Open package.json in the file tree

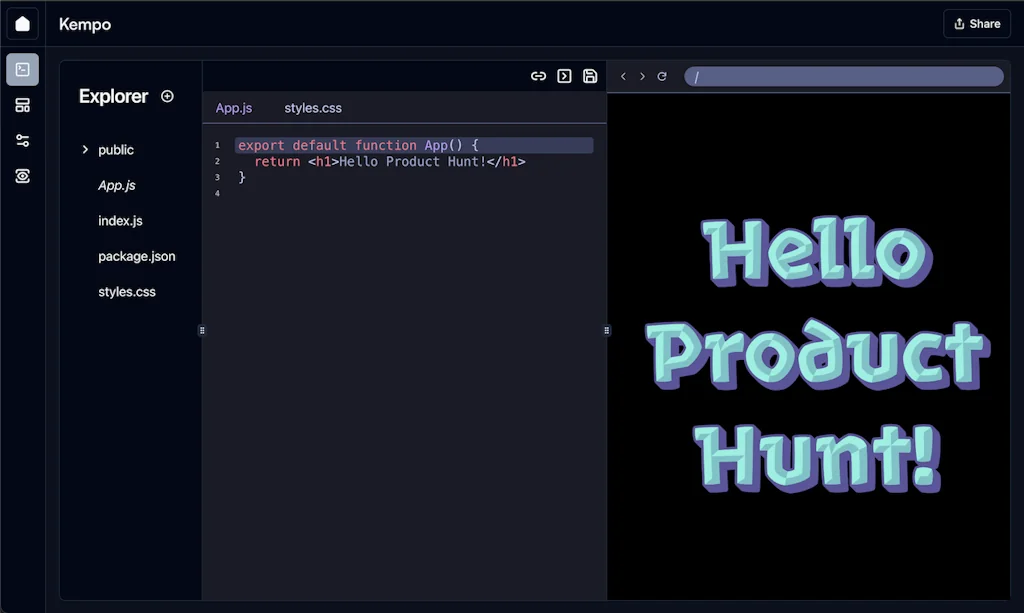pyautogui.click(x=136, y=257)
